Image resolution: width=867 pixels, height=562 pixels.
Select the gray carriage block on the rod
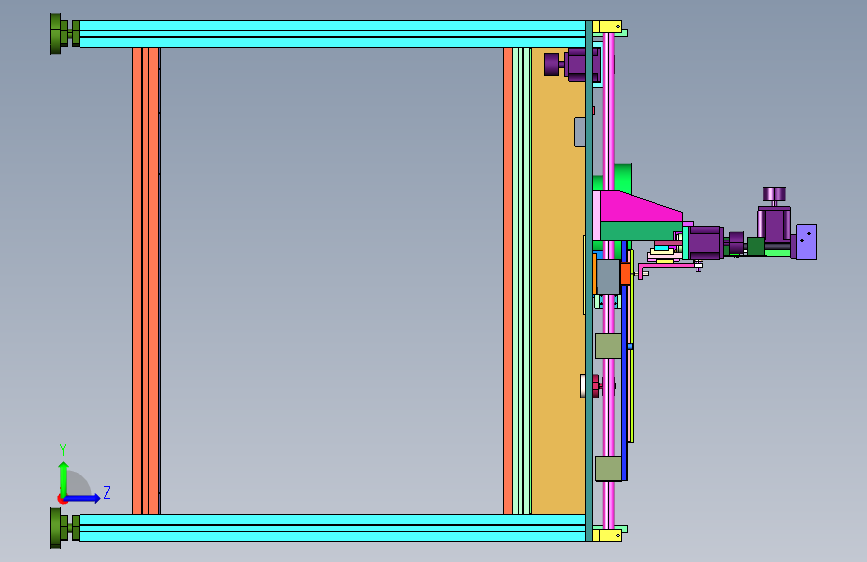click(x=608, y=277)
